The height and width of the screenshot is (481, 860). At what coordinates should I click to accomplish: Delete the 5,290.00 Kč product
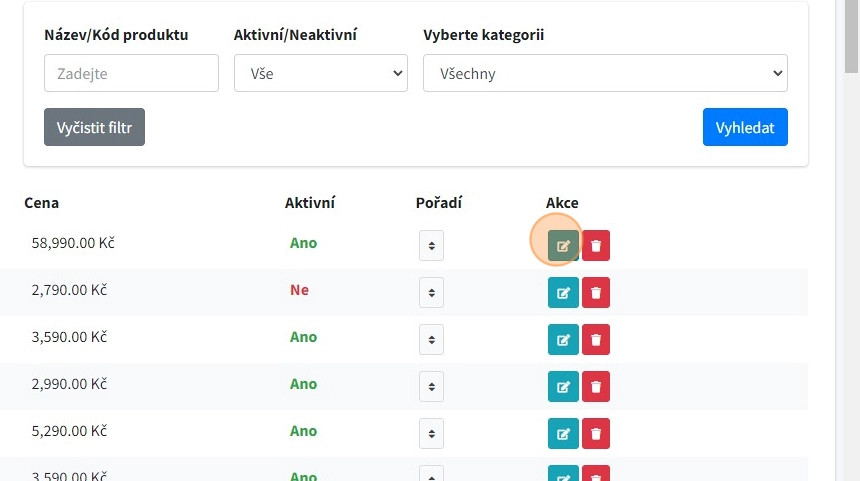(596, 433)
